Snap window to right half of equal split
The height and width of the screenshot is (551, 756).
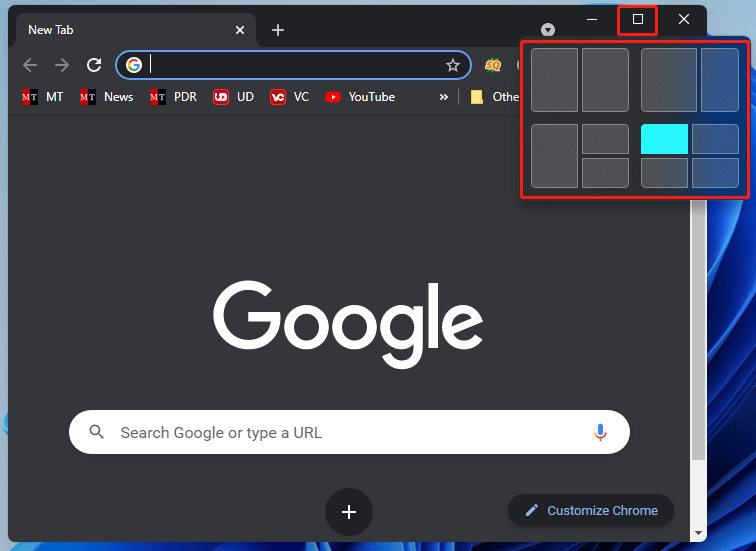tap(606, 80)
